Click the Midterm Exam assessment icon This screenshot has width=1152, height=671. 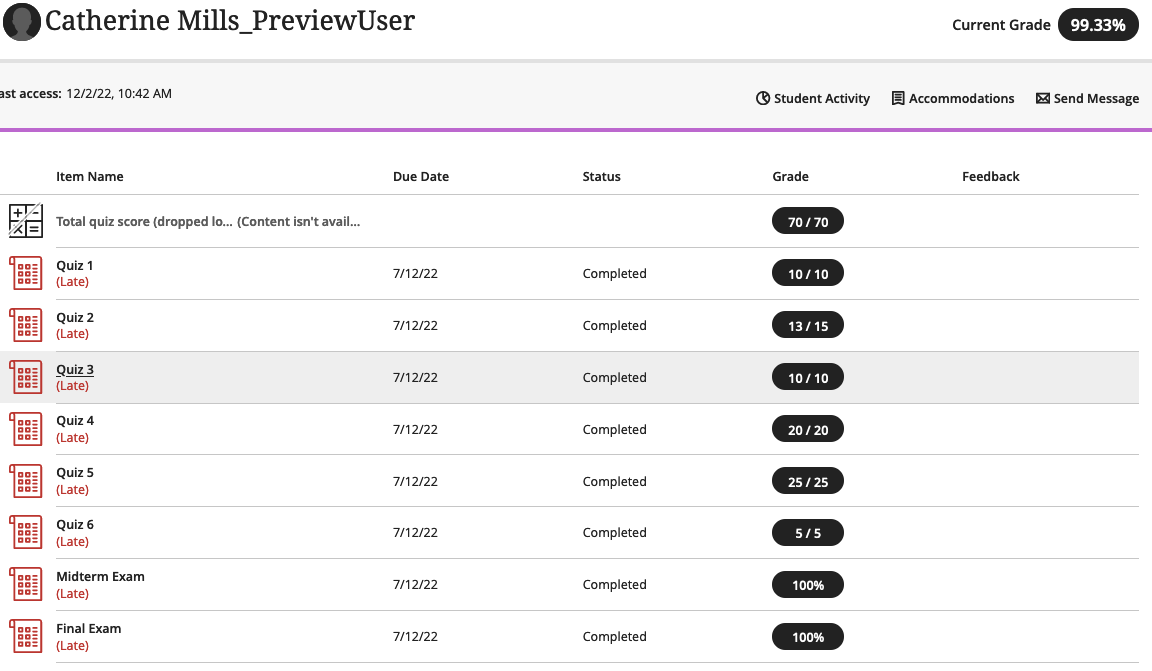click(26, 584)
